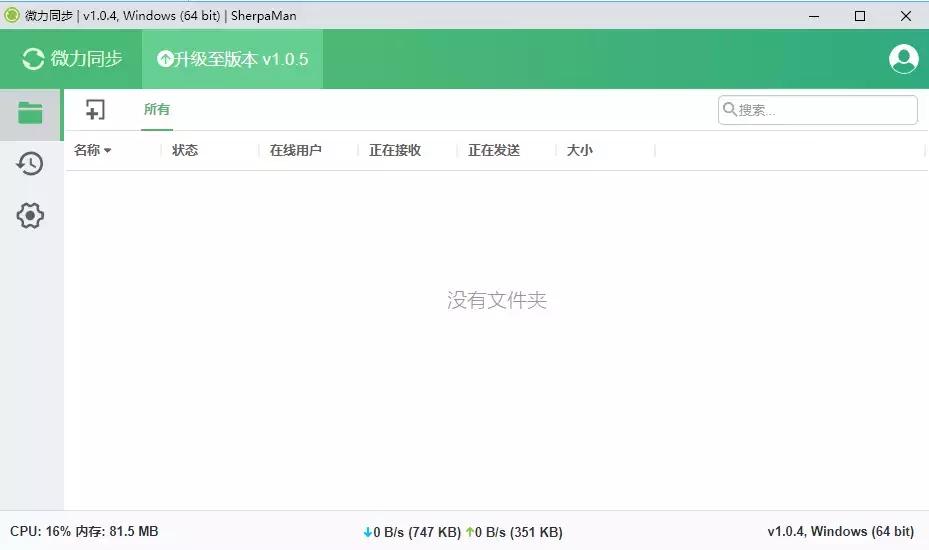Sort by 名称 column dropdown arrow

pyautogui.click(x=107, y=151)
